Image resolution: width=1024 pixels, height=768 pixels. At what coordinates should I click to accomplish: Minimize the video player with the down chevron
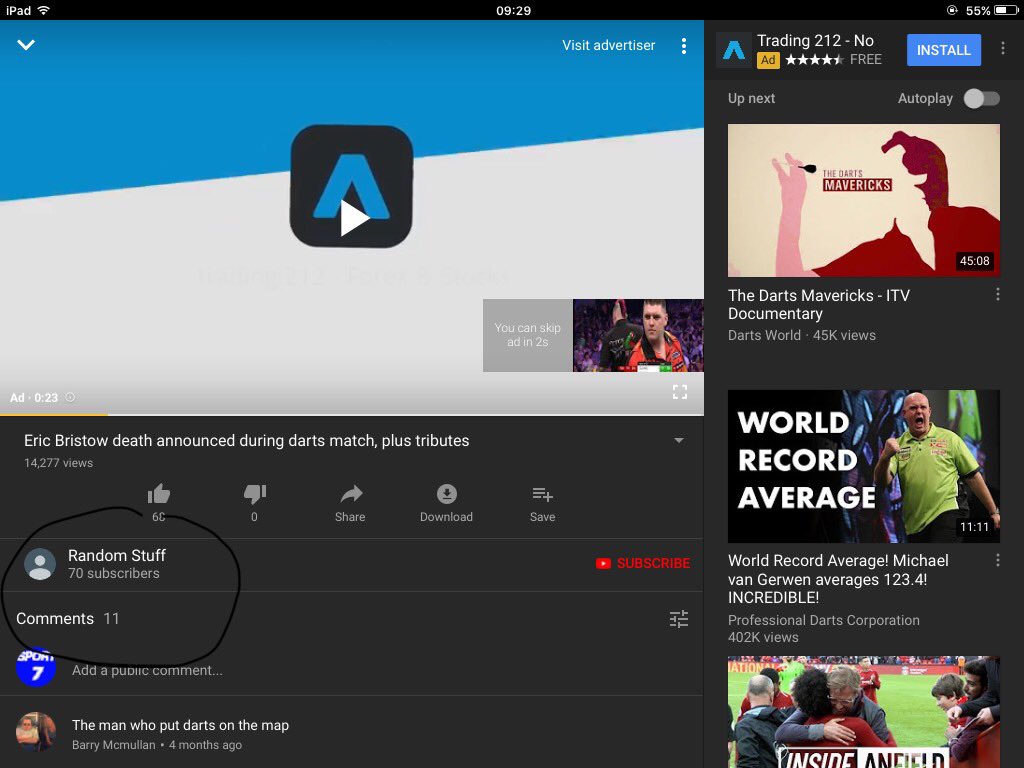pyautogui.click(x=26, y=45)
